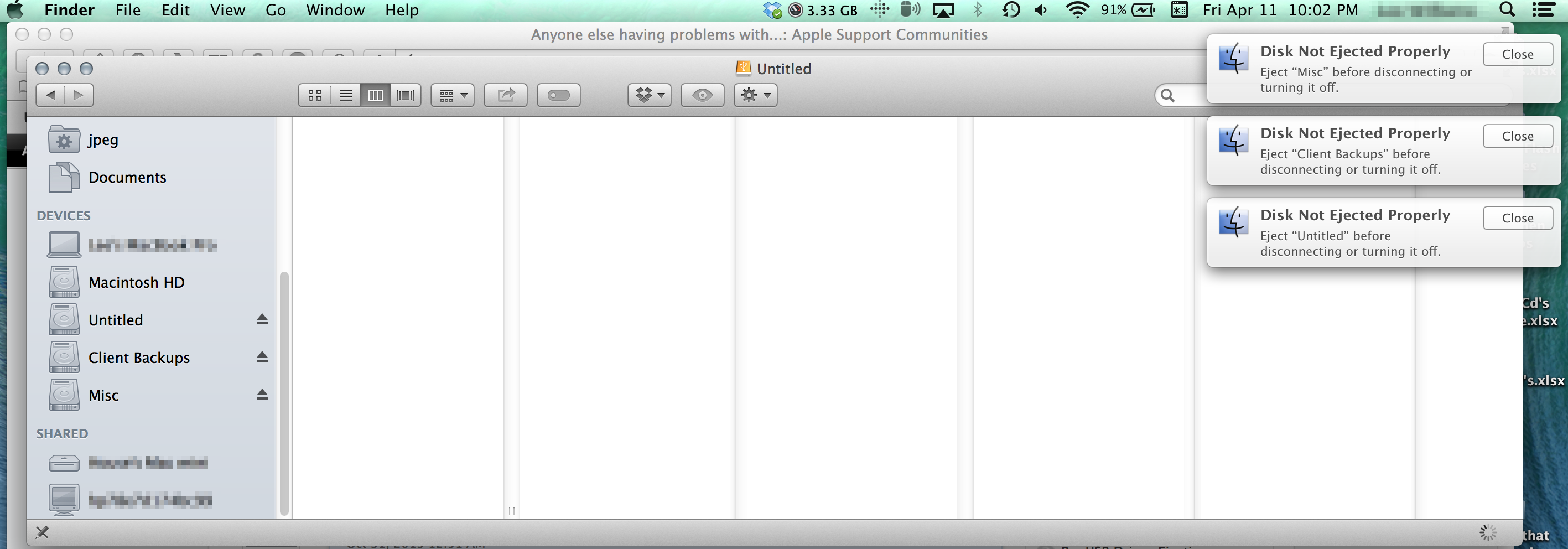Go forward in Finder window
Screen dimensions: 1568x549
click(79, 95)
